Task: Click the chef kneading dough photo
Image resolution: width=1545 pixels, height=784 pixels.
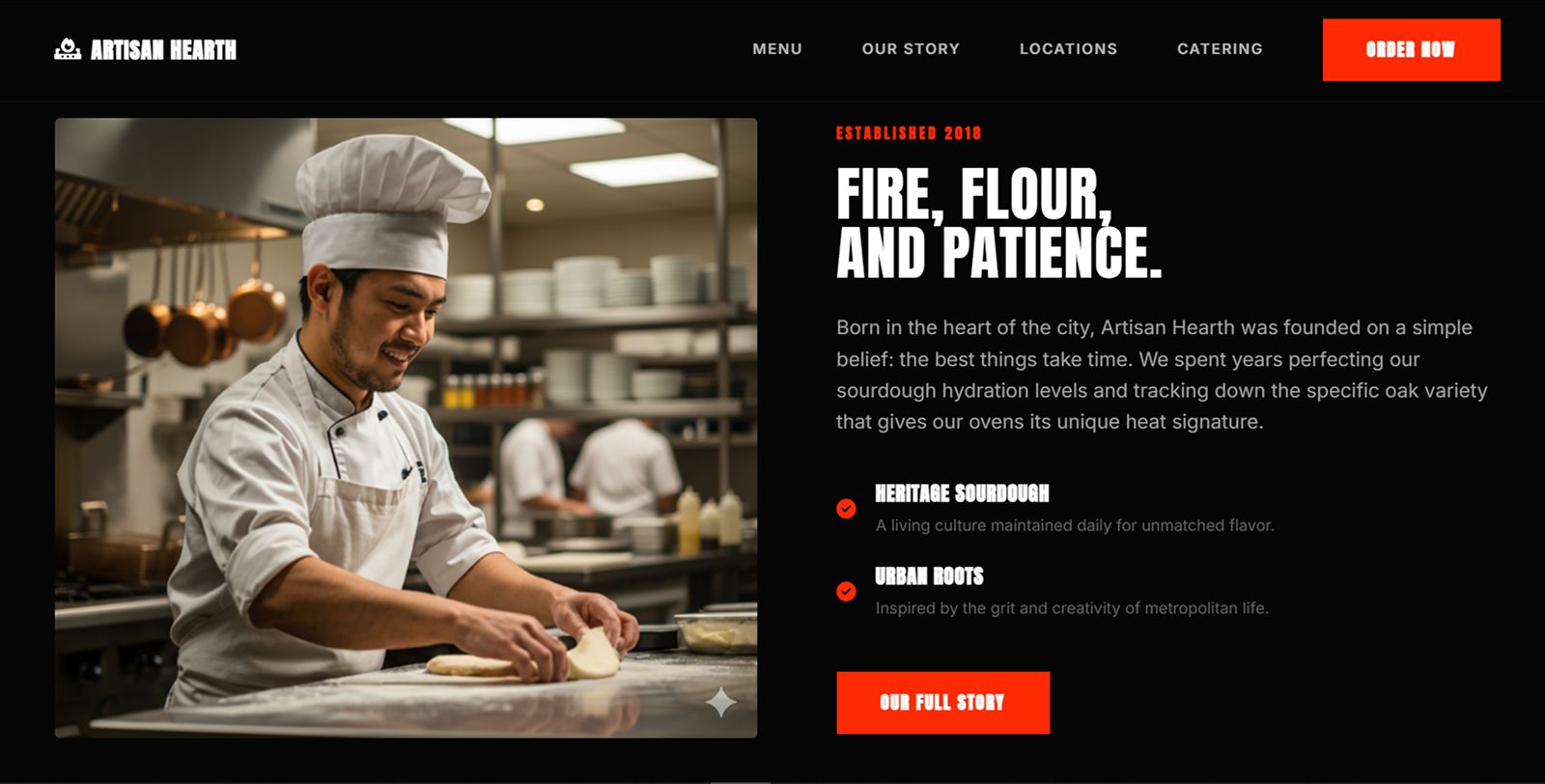Action: tap(406, 428)
